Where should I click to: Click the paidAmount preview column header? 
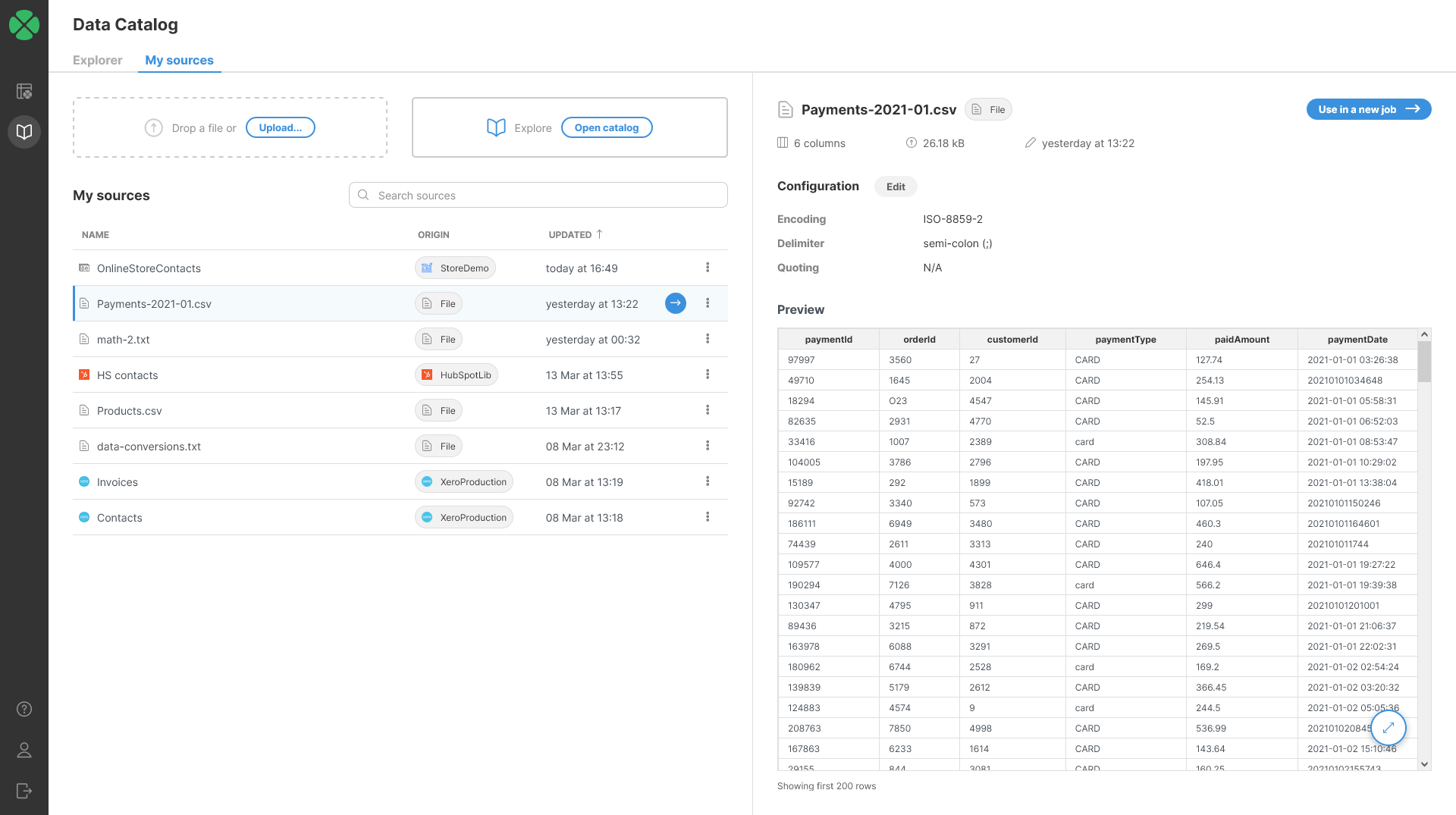[1241, 339]
